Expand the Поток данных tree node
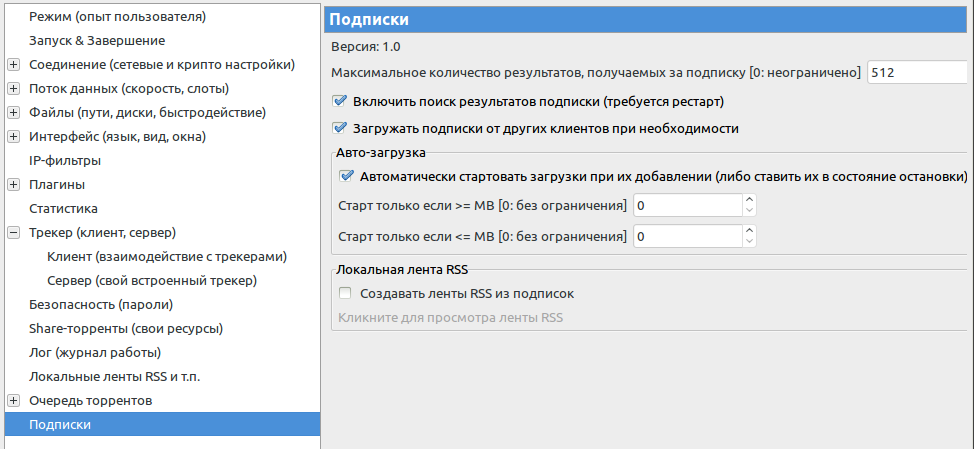The image size is (974, 449). point(14,89)
